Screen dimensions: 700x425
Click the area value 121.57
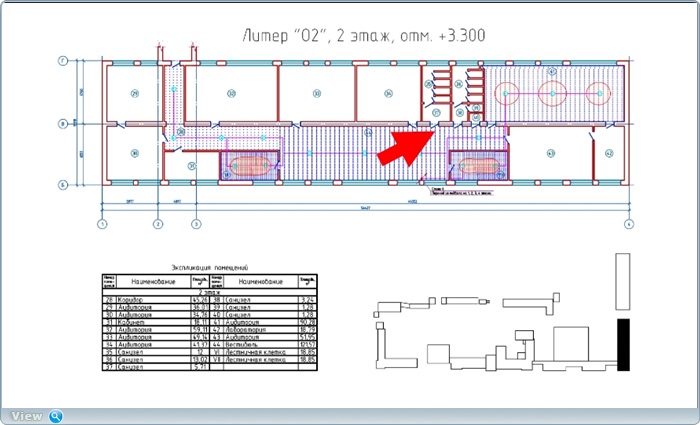(x=308, y=345)
